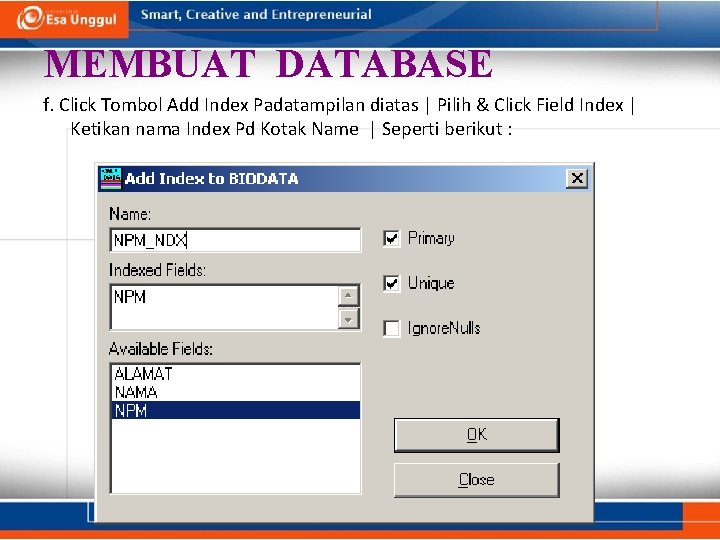
Task: Click the OK button
Action: click(477, 435)
